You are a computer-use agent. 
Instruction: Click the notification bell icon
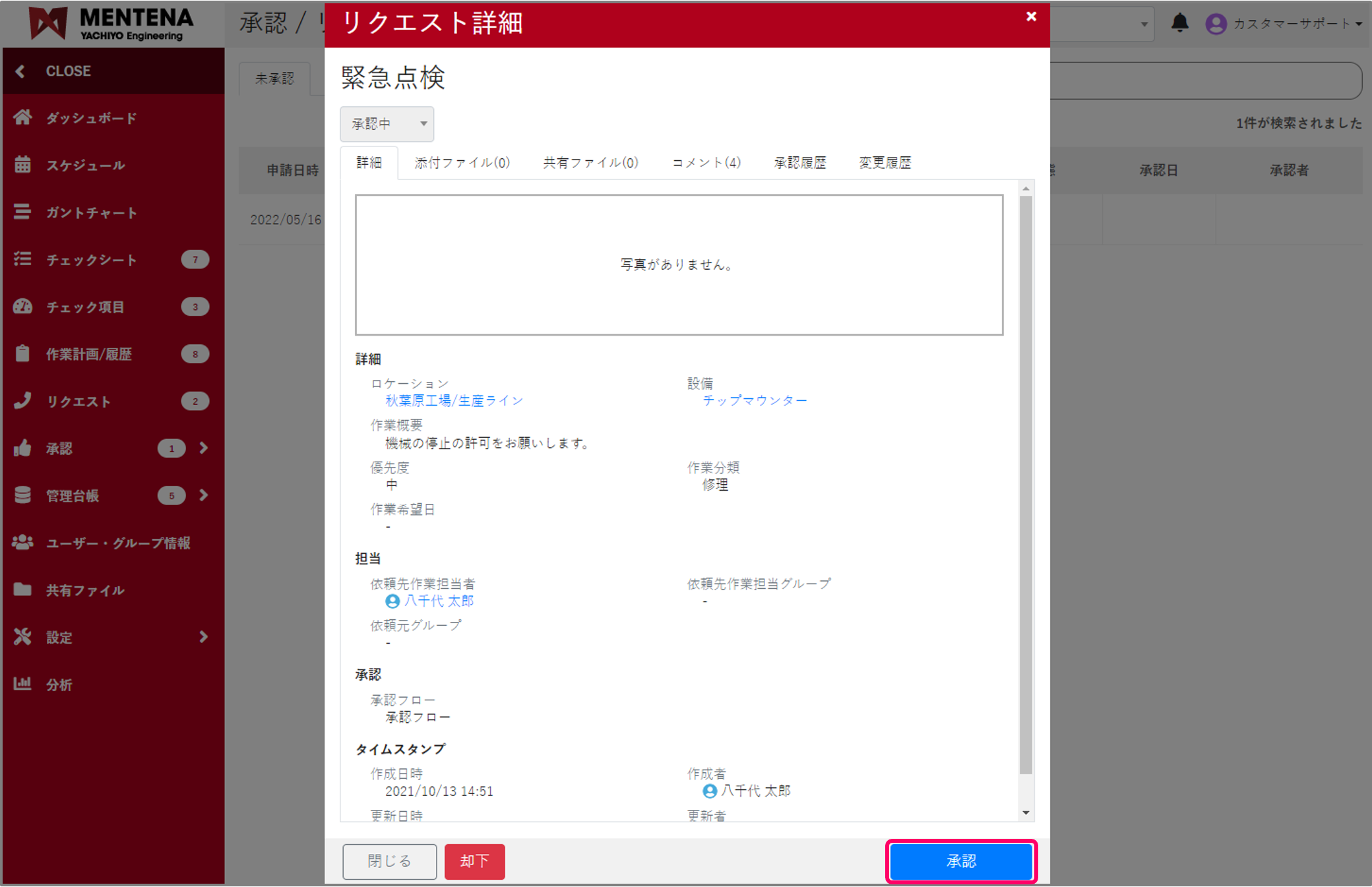[x=1180, y=23]
